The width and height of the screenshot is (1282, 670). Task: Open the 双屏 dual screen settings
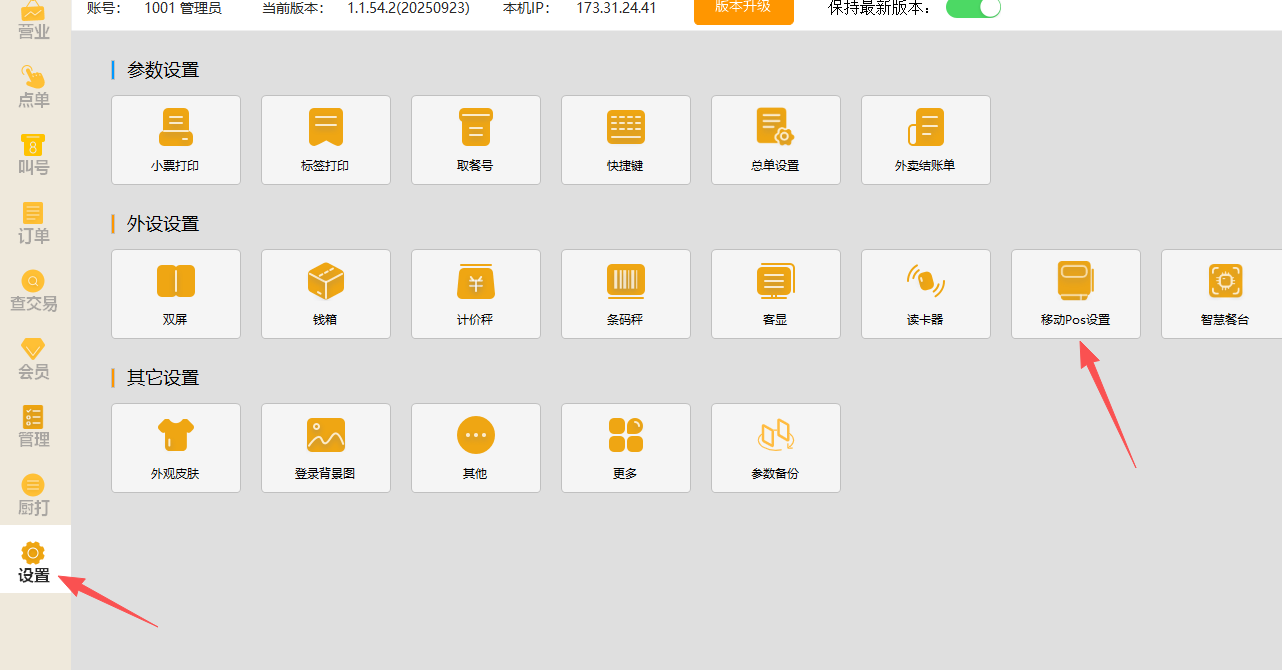176,294
